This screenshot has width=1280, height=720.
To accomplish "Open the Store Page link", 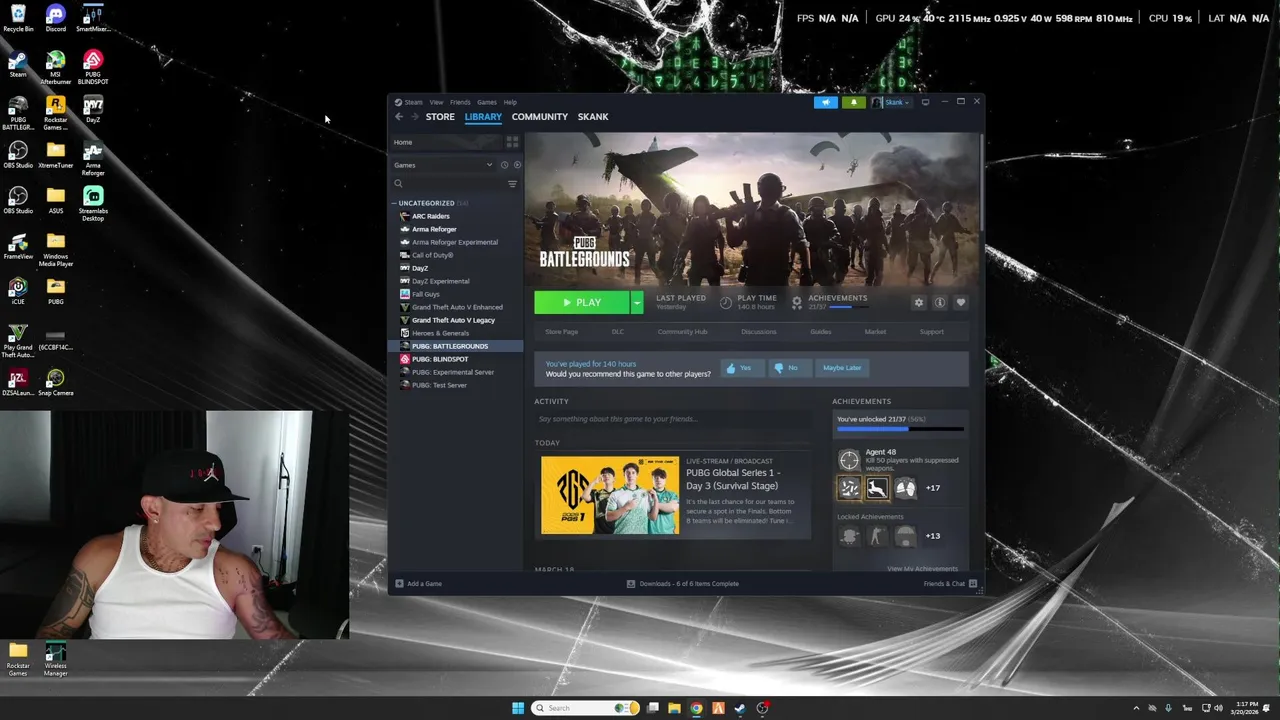I will (x=562, y=332).
